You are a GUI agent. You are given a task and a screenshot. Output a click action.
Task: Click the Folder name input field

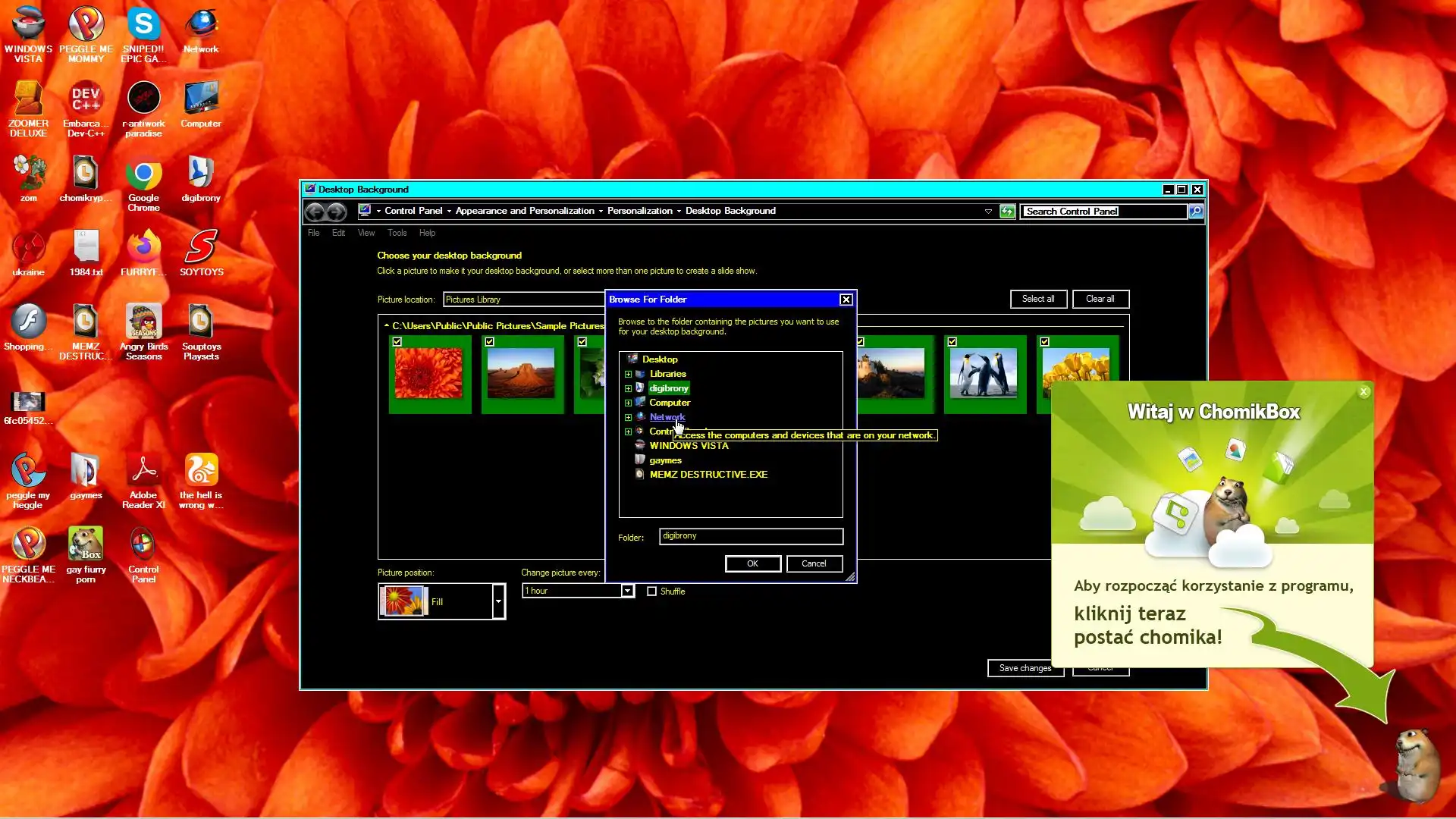[750, 536]
